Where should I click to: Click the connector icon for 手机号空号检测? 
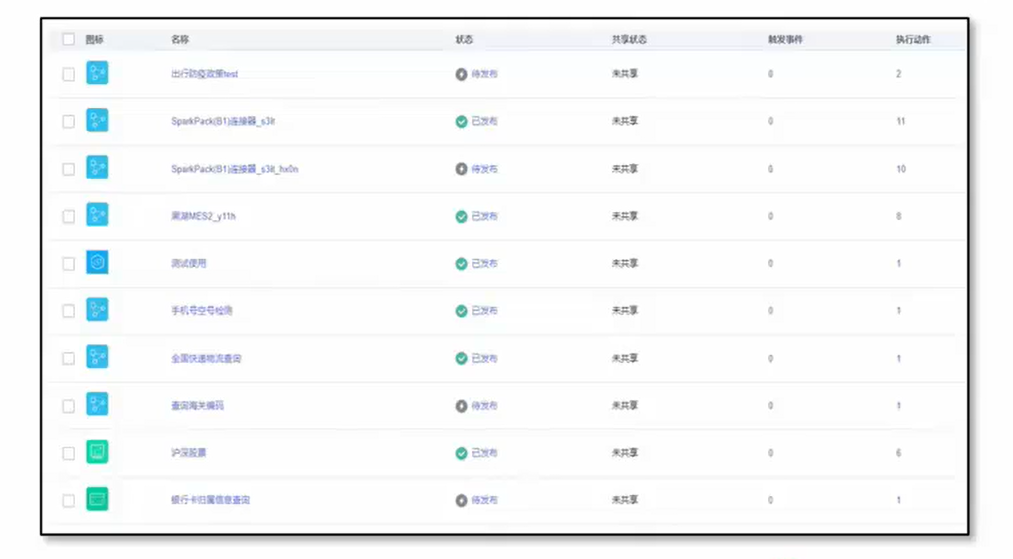coord(97,310)
